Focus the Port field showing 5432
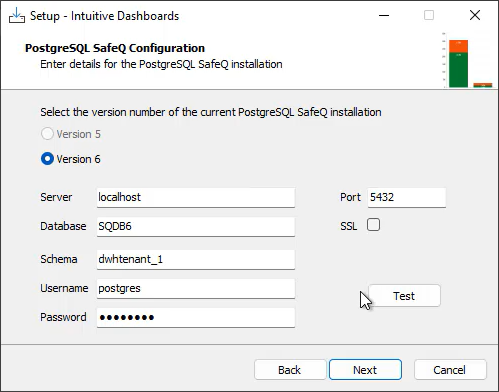This screenshot has height=392, width=499. click(407, 197)
